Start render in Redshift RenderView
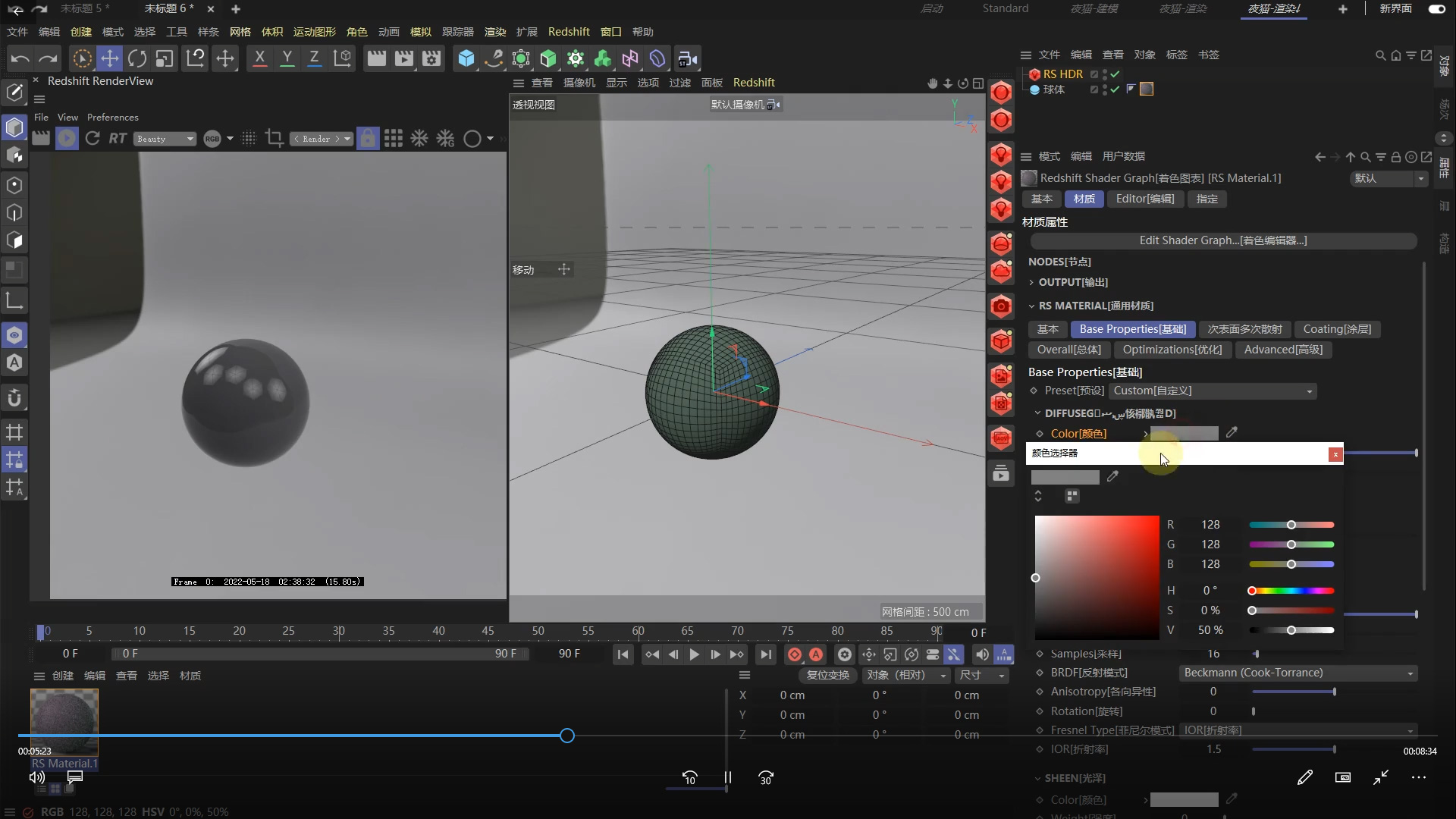 coord(67,138)
